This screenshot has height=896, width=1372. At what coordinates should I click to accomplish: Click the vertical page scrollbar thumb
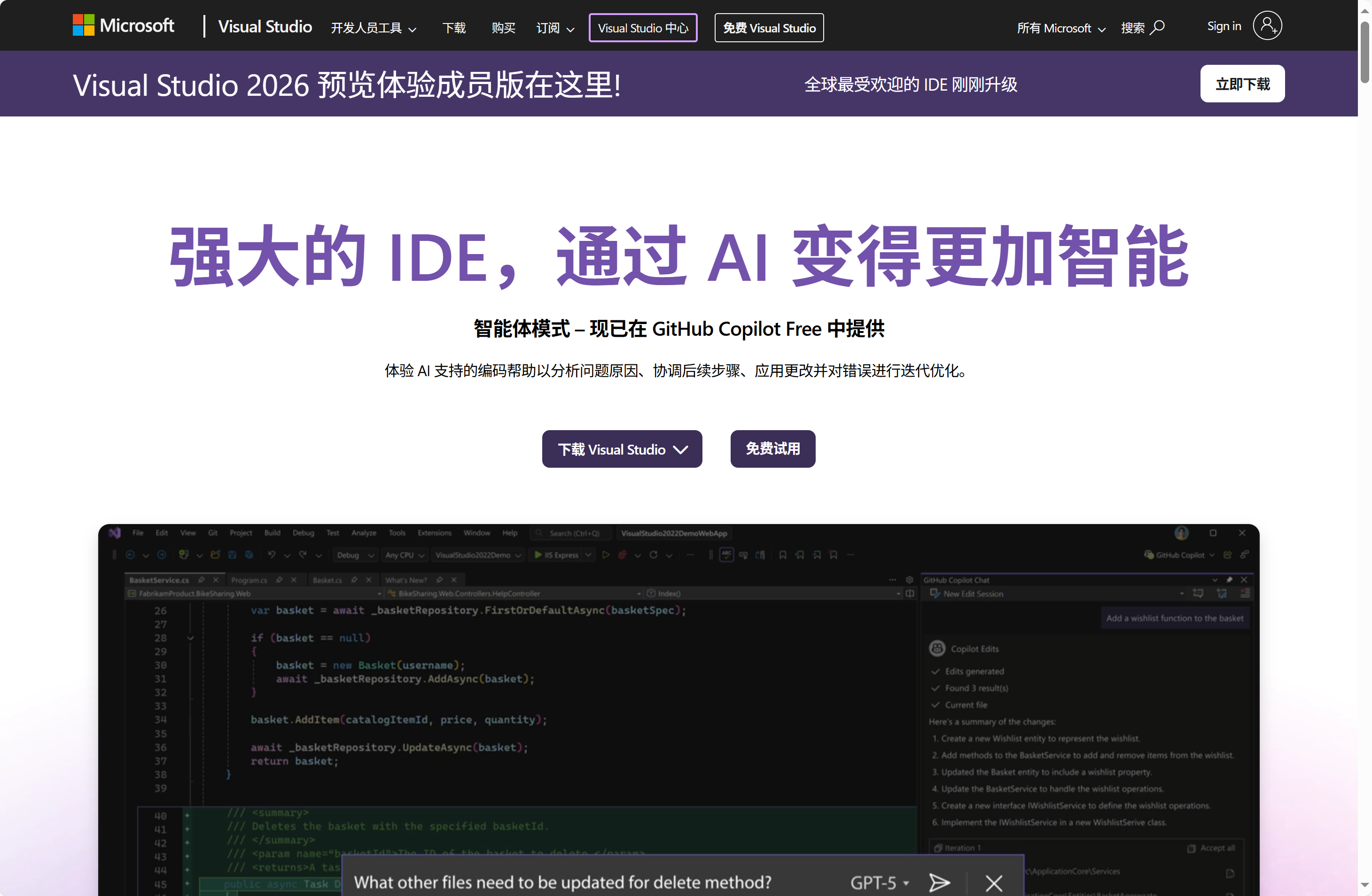pos(1364,52)
